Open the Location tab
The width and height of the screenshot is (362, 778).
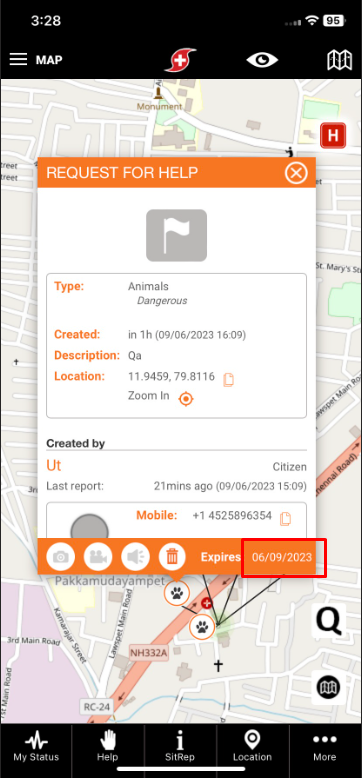pyautogui.click(x=252, y=747)
